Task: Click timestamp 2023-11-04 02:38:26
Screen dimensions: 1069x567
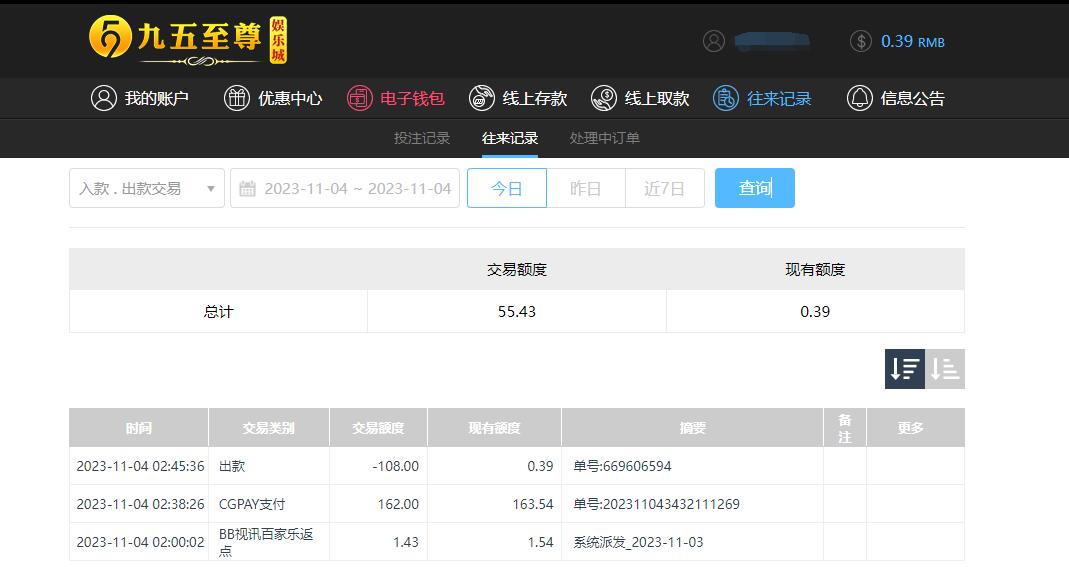Action: click(140, 504)
